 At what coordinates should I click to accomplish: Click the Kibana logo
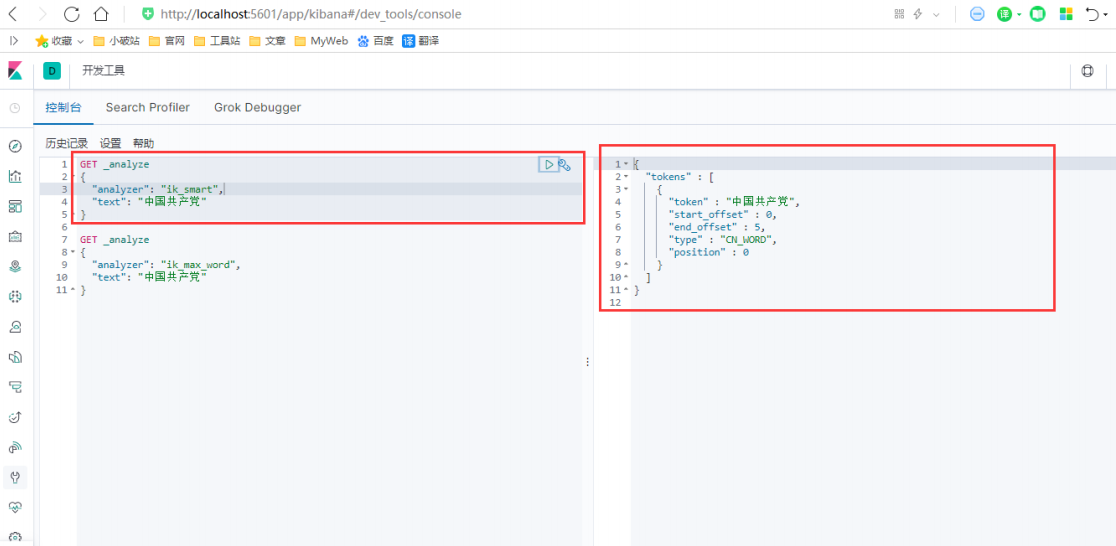click(x=15, y=71)
